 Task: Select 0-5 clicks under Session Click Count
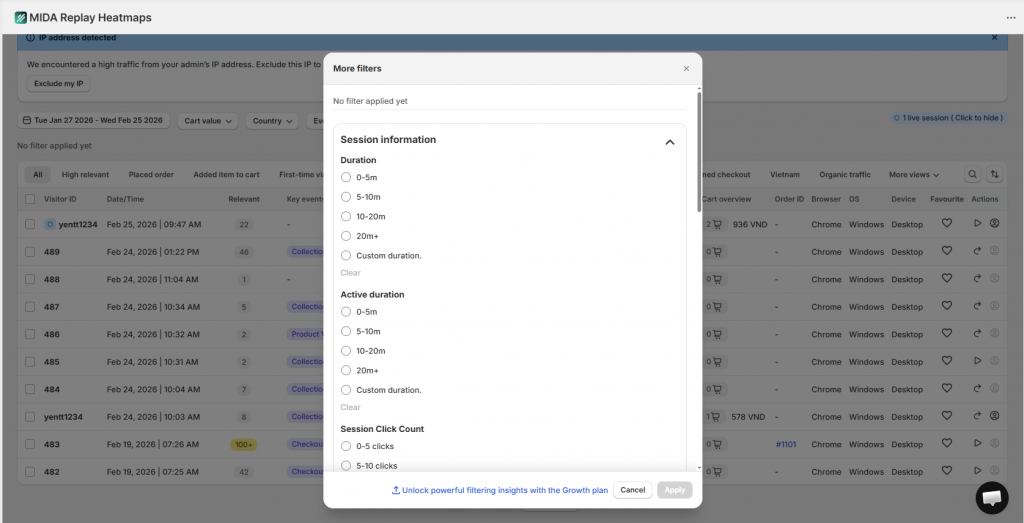click(x=346, y=446)
